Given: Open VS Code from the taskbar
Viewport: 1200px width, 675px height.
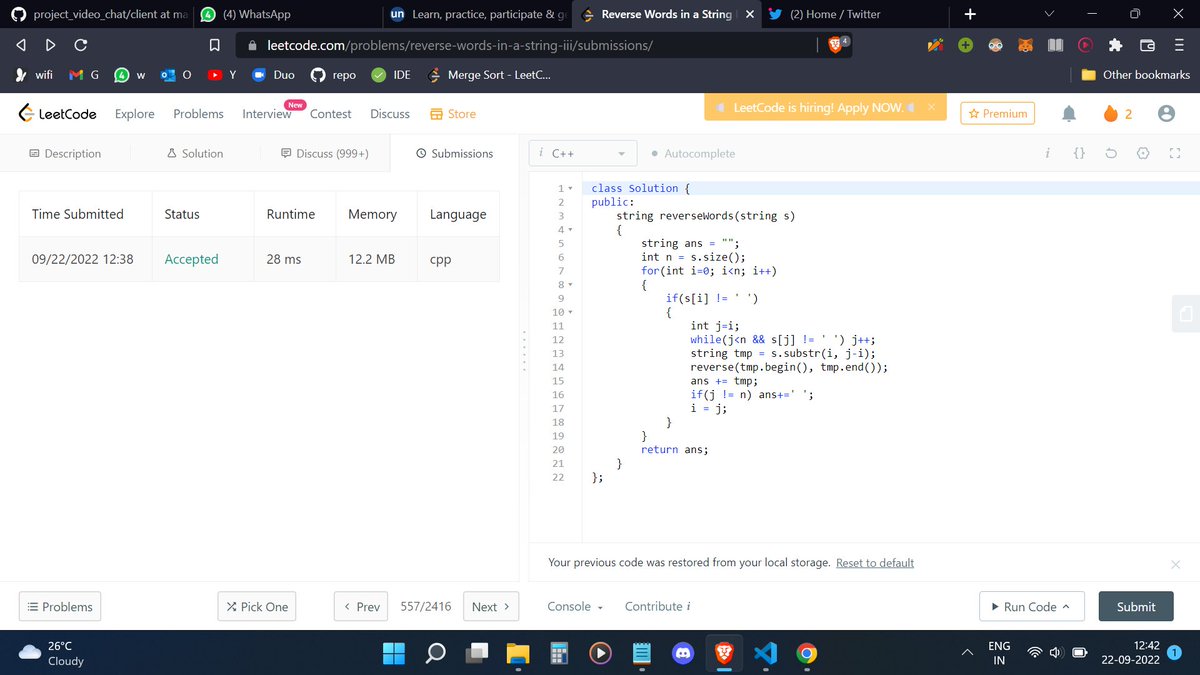Looking at the screenshot, I should (x=766, y=653).
